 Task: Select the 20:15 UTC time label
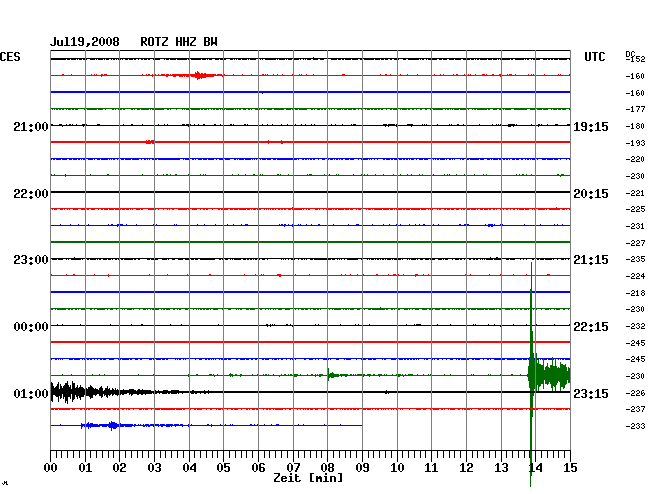click(x=591, y=194)
